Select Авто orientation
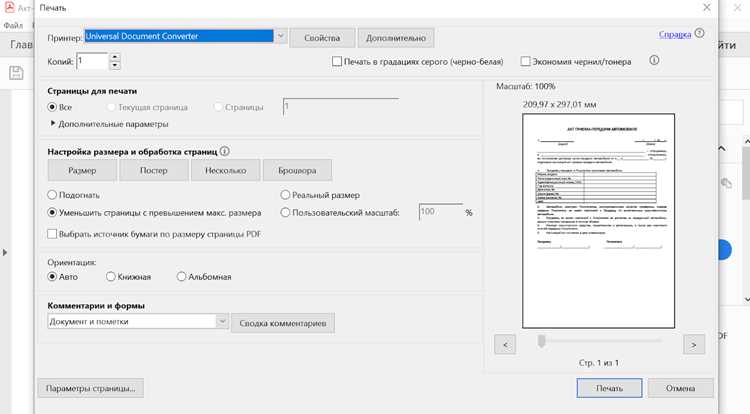Image resolution: width=750 pixels, height=414 pixels. [x=52, y=276]
